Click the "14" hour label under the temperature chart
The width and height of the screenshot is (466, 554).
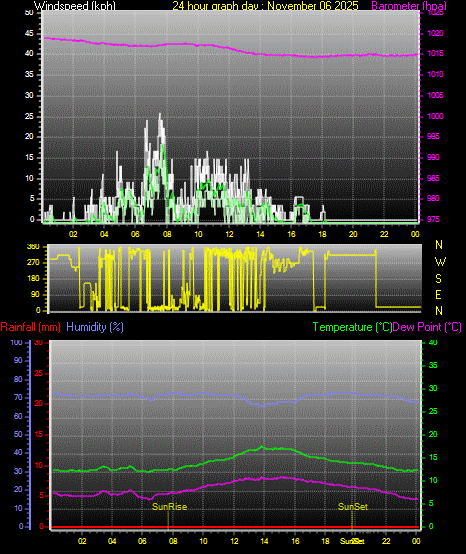264,541
